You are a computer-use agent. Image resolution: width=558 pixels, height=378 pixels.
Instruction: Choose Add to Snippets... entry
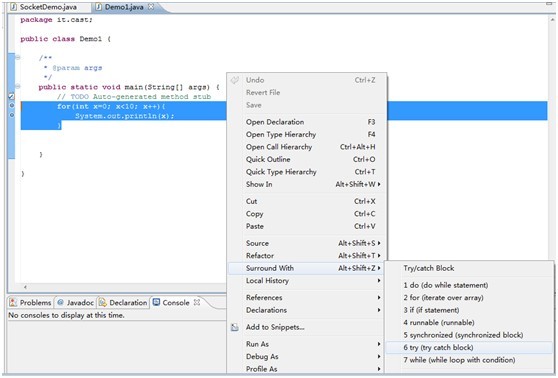307,327
